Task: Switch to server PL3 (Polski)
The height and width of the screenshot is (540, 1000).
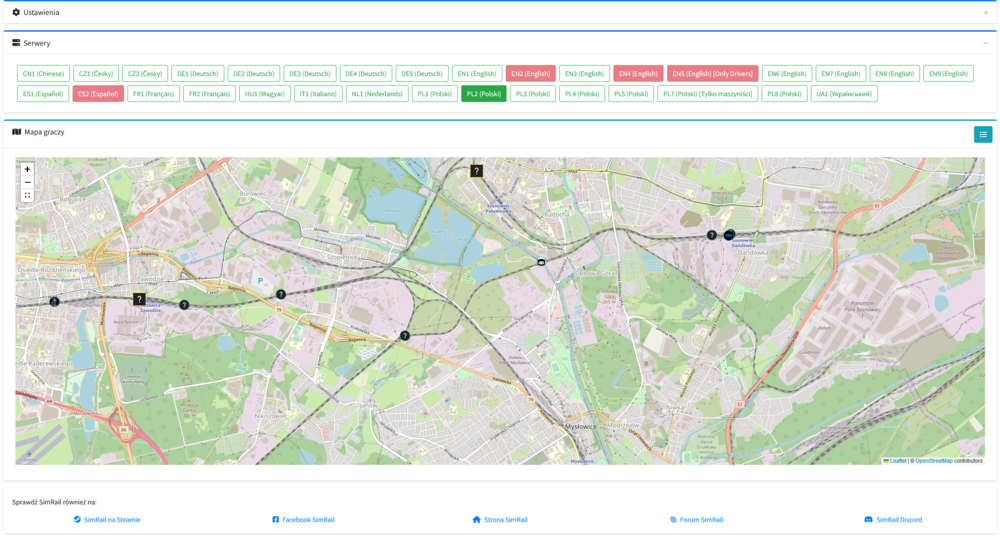Action: click(533, 94)
